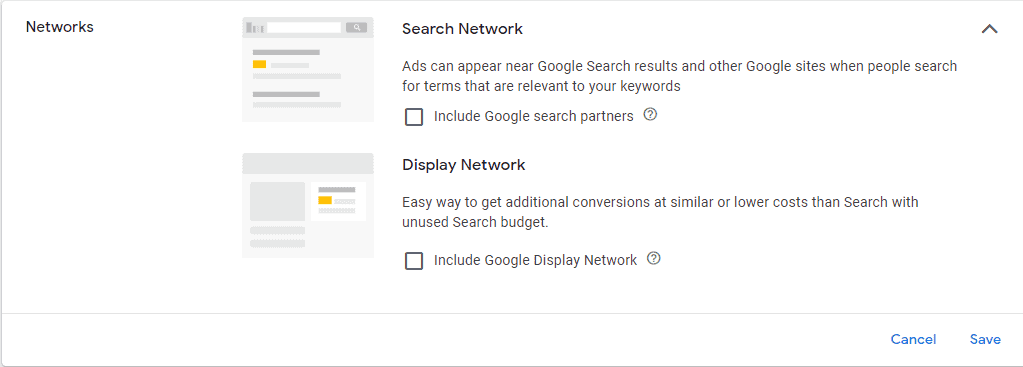This screenshot has height=367, width=1023.
Task: Open help icon beside Google search partners
Action: coord(650,115)
